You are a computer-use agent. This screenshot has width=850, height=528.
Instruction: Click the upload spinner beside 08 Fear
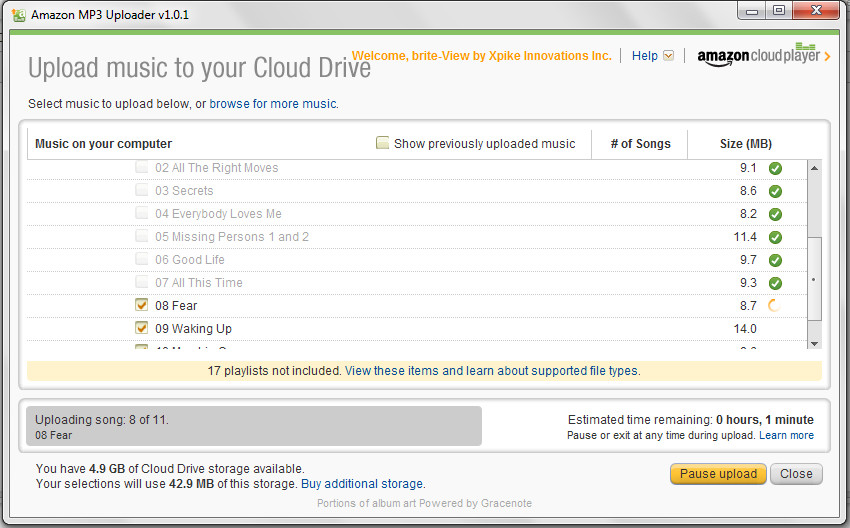(774, 306)
